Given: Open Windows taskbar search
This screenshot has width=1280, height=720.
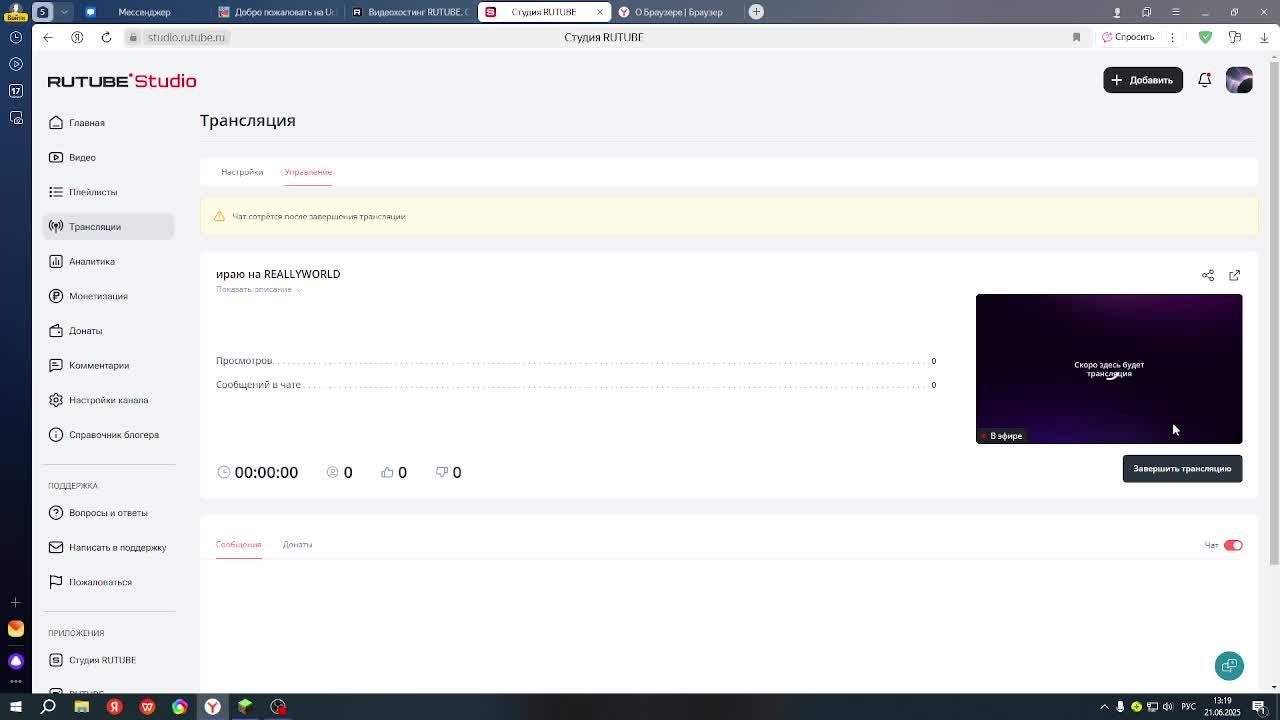Looking at the screenshot, I should (48, 707).
